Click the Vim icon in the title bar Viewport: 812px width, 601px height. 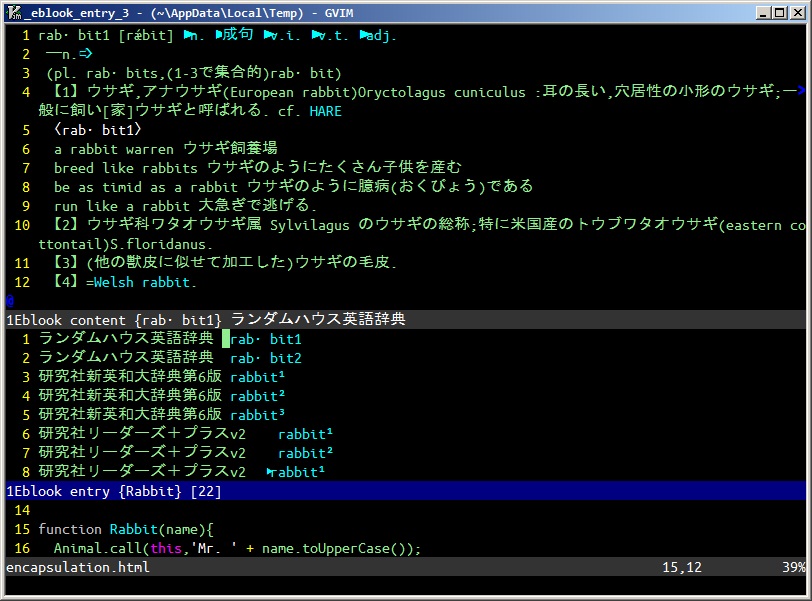(14, 12)
